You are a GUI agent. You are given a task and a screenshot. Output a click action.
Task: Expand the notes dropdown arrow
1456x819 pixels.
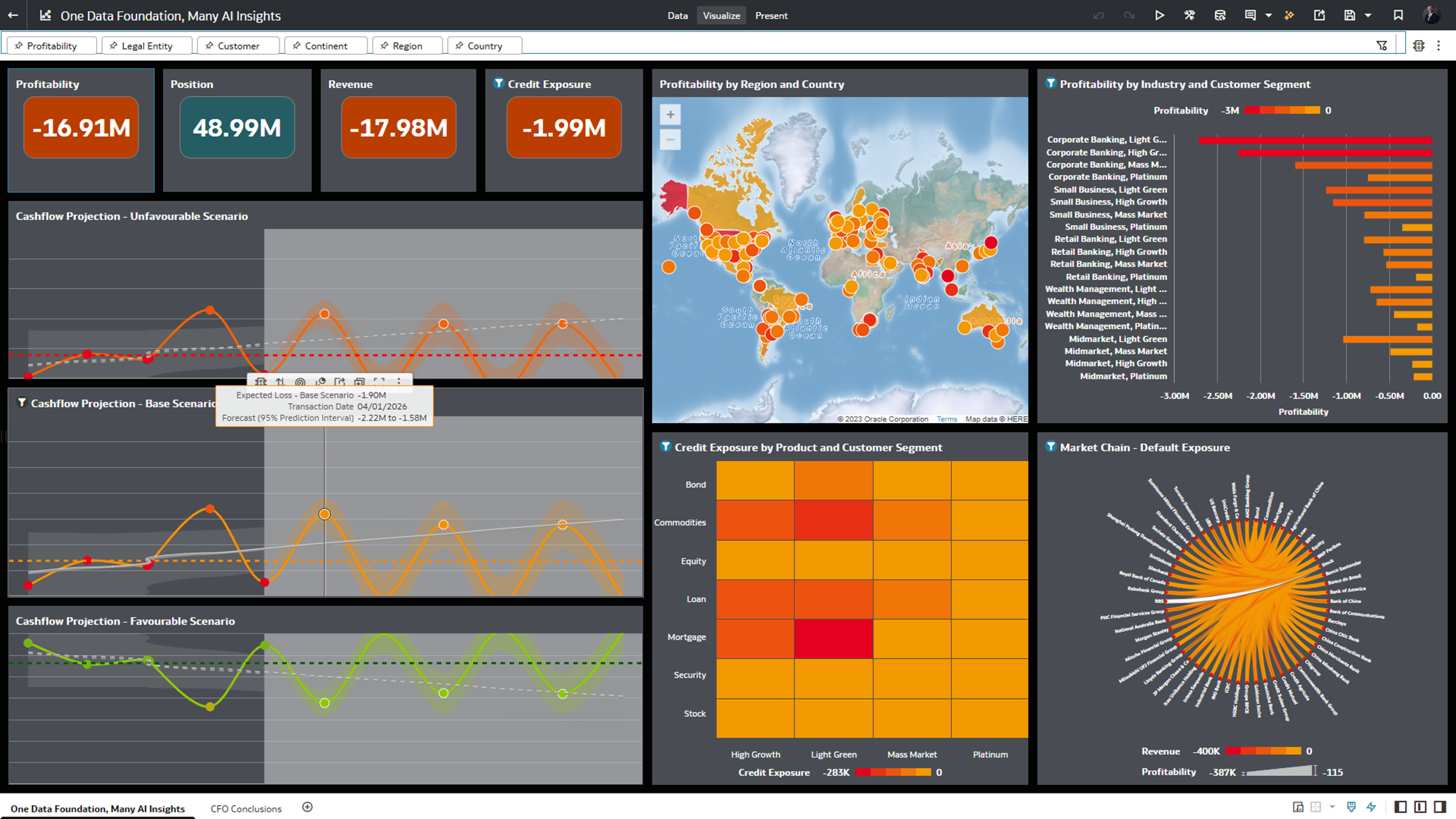1268,15
